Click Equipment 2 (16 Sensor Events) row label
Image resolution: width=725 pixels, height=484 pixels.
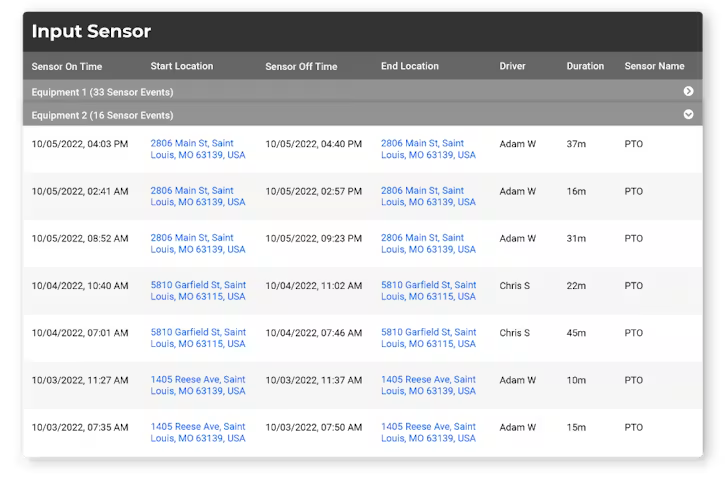pos(102,115)
